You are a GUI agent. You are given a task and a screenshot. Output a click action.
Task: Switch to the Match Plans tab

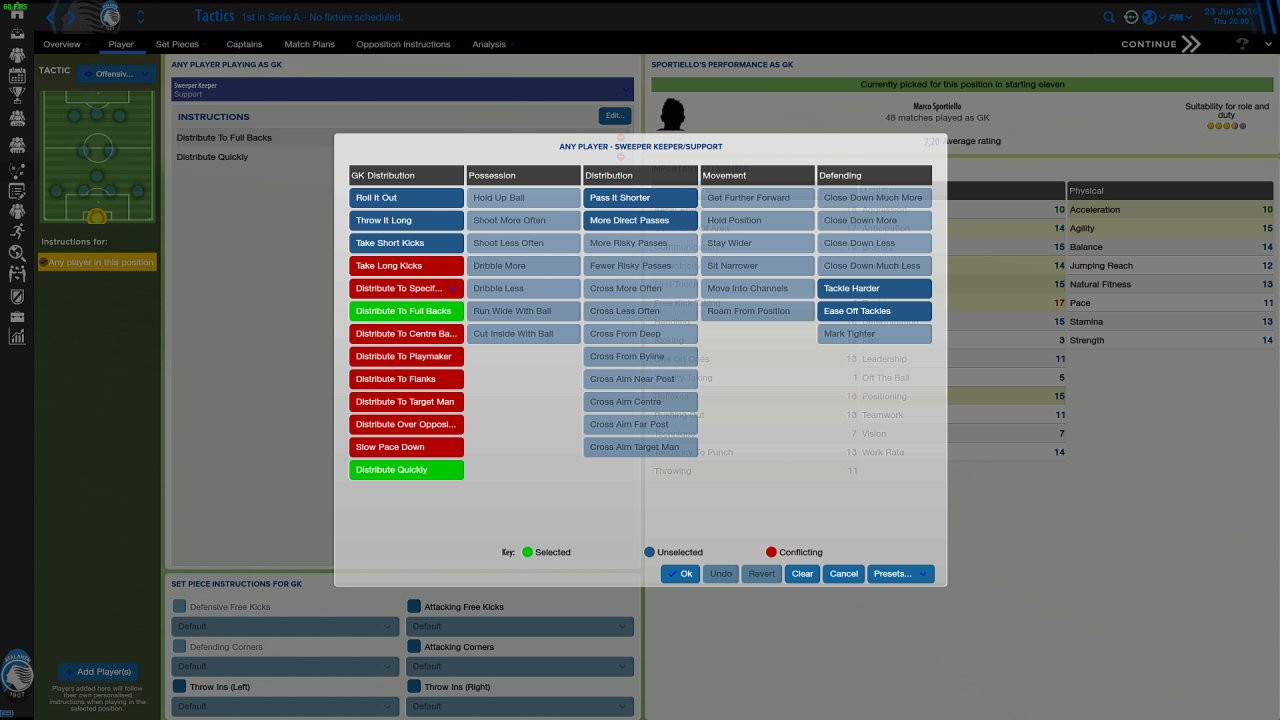click(310, 44)
